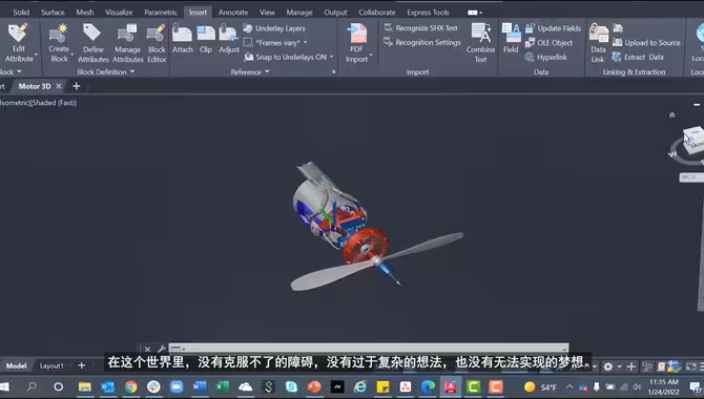
Task: Expand the Block Definition panel
Action: point(106,72)
